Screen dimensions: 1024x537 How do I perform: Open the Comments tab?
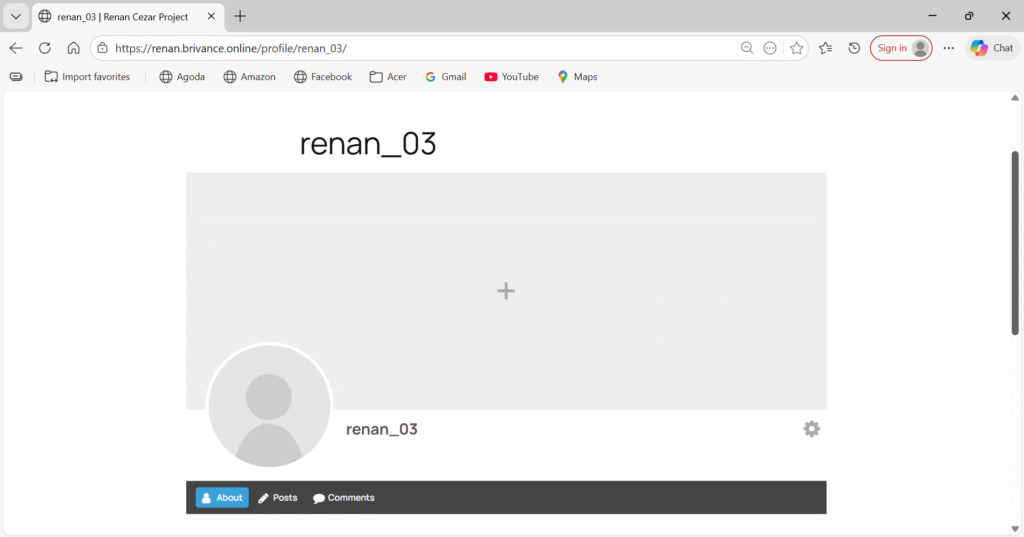click(343, 497)
